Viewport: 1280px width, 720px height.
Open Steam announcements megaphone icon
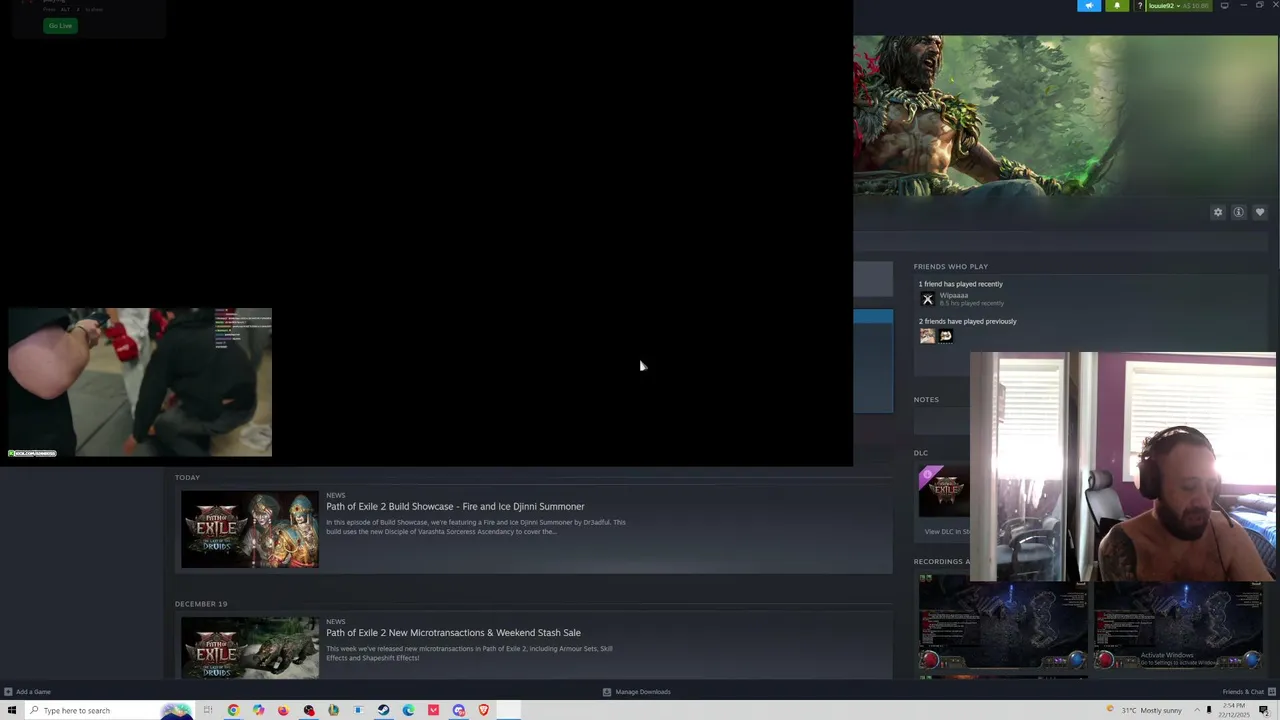[1089, 6]
